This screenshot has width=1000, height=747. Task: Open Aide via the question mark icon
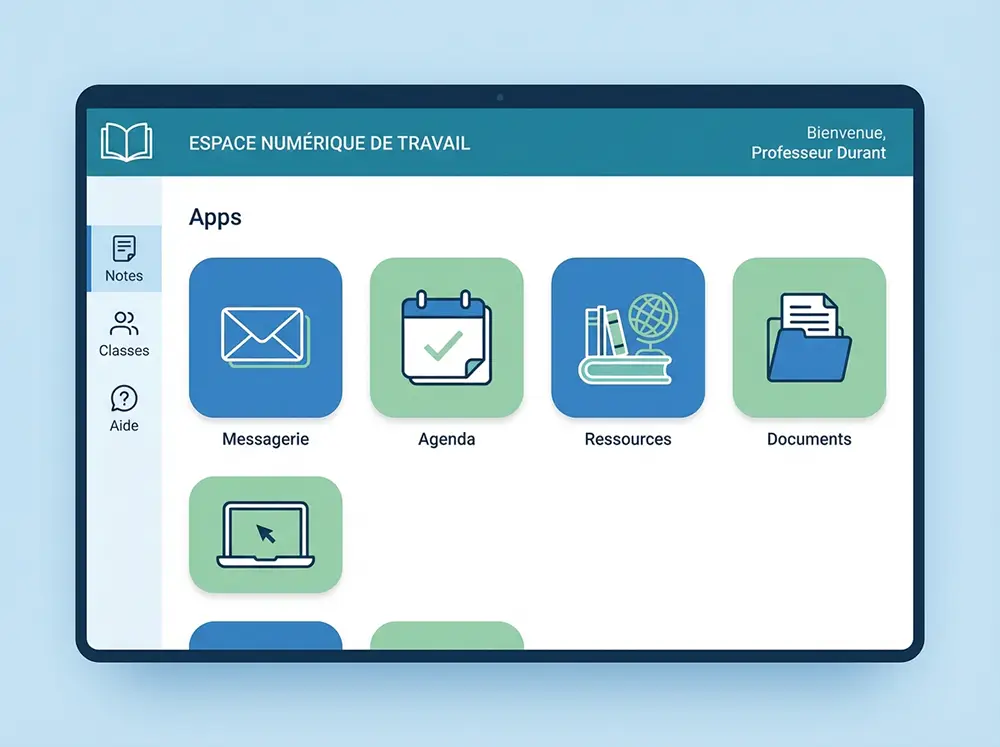[123, 410]
